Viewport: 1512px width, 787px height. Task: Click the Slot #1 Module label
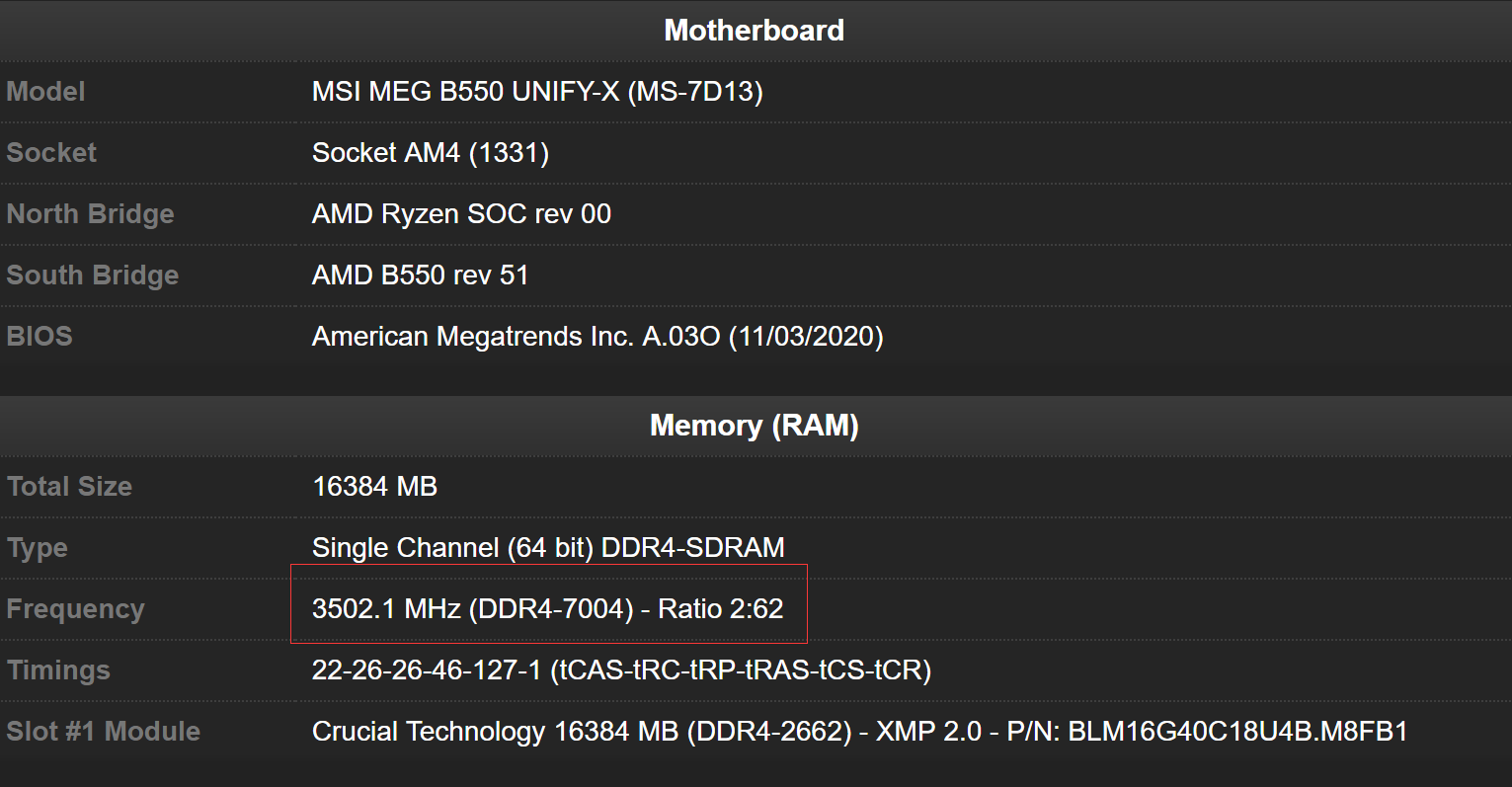[103, 732]
